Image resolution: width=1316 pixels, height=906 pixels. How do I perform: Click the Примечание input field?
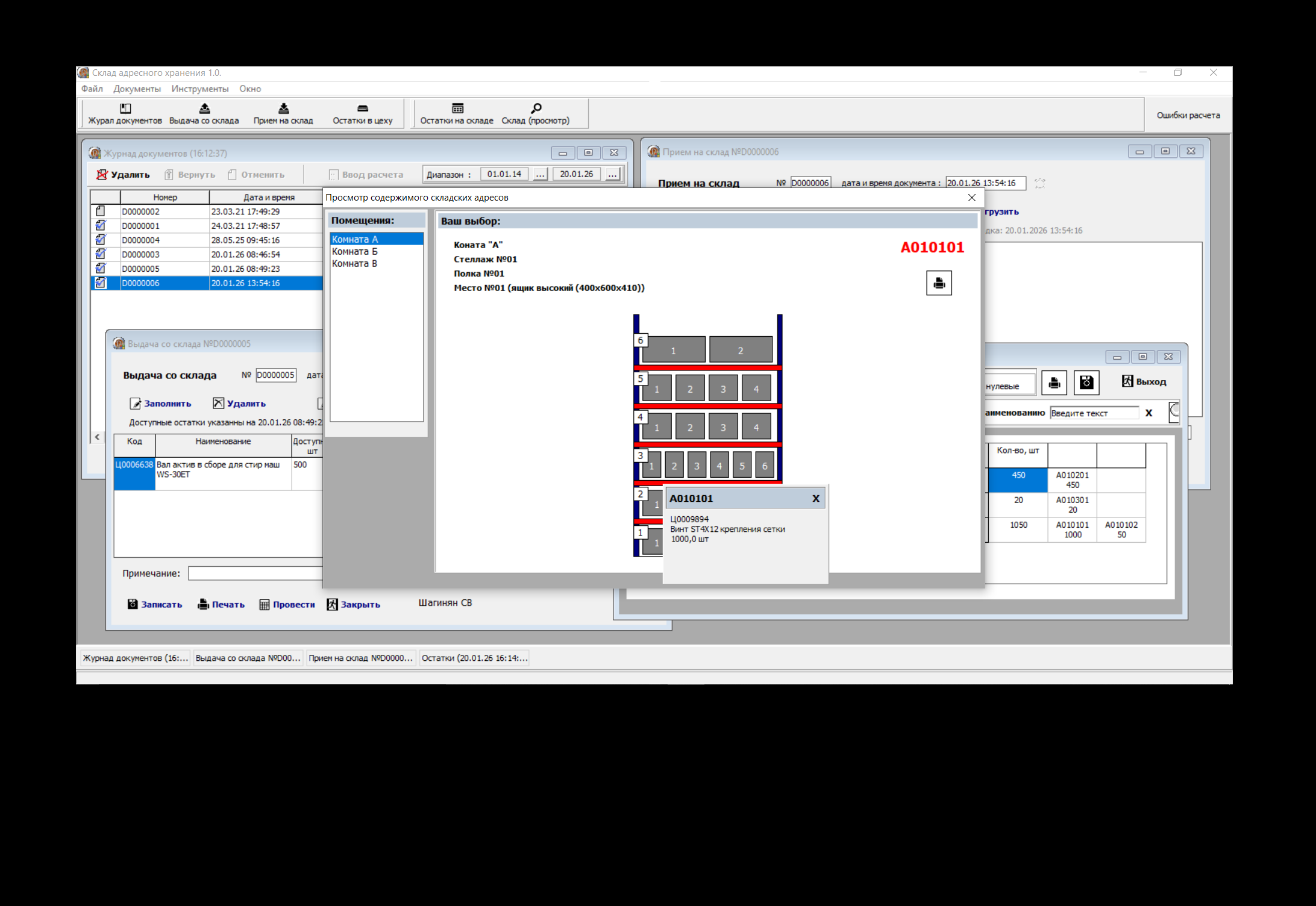255,573
